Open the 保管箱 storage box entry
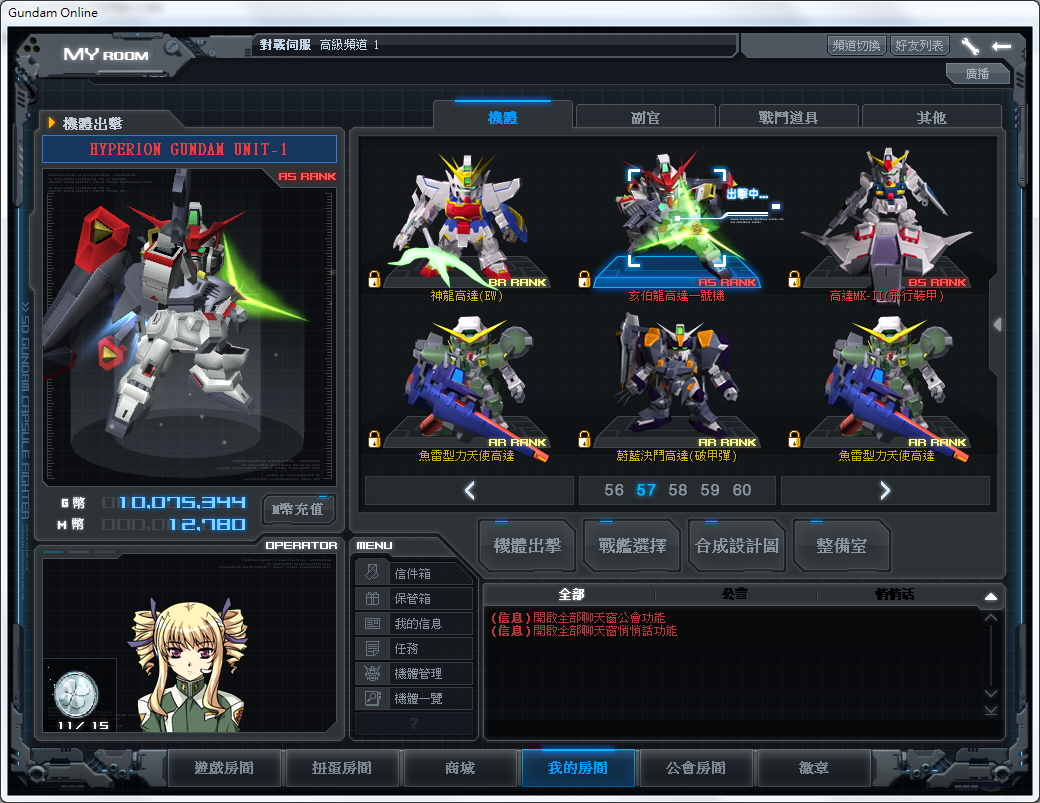 pos(413,599)
